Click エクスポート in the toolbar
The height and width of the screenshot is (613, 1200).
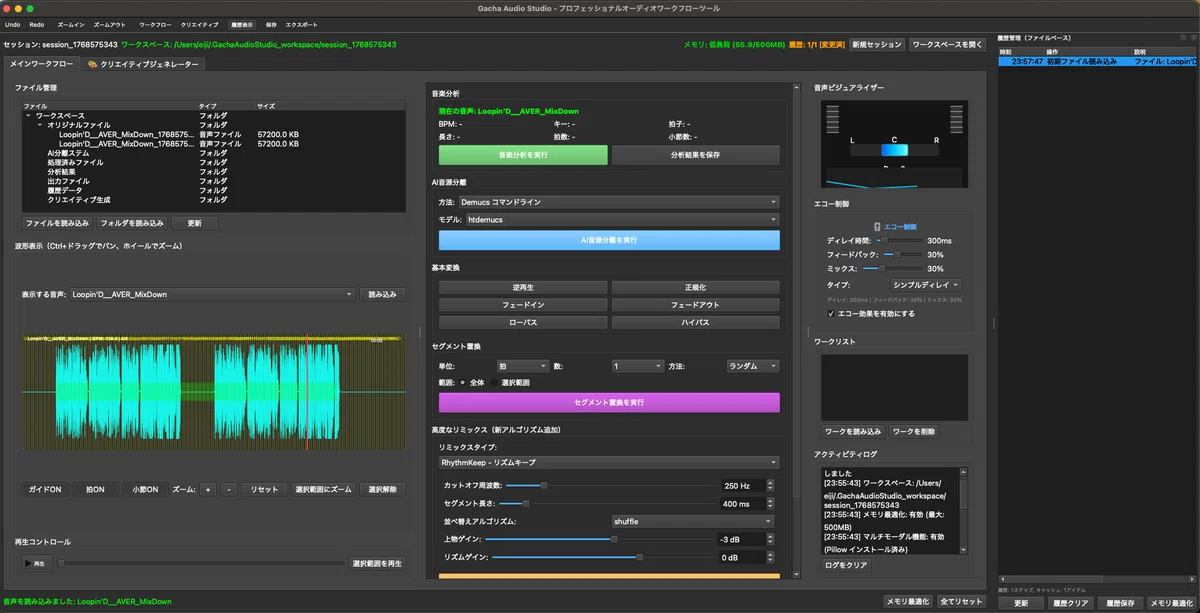click(x=301, y=23)
